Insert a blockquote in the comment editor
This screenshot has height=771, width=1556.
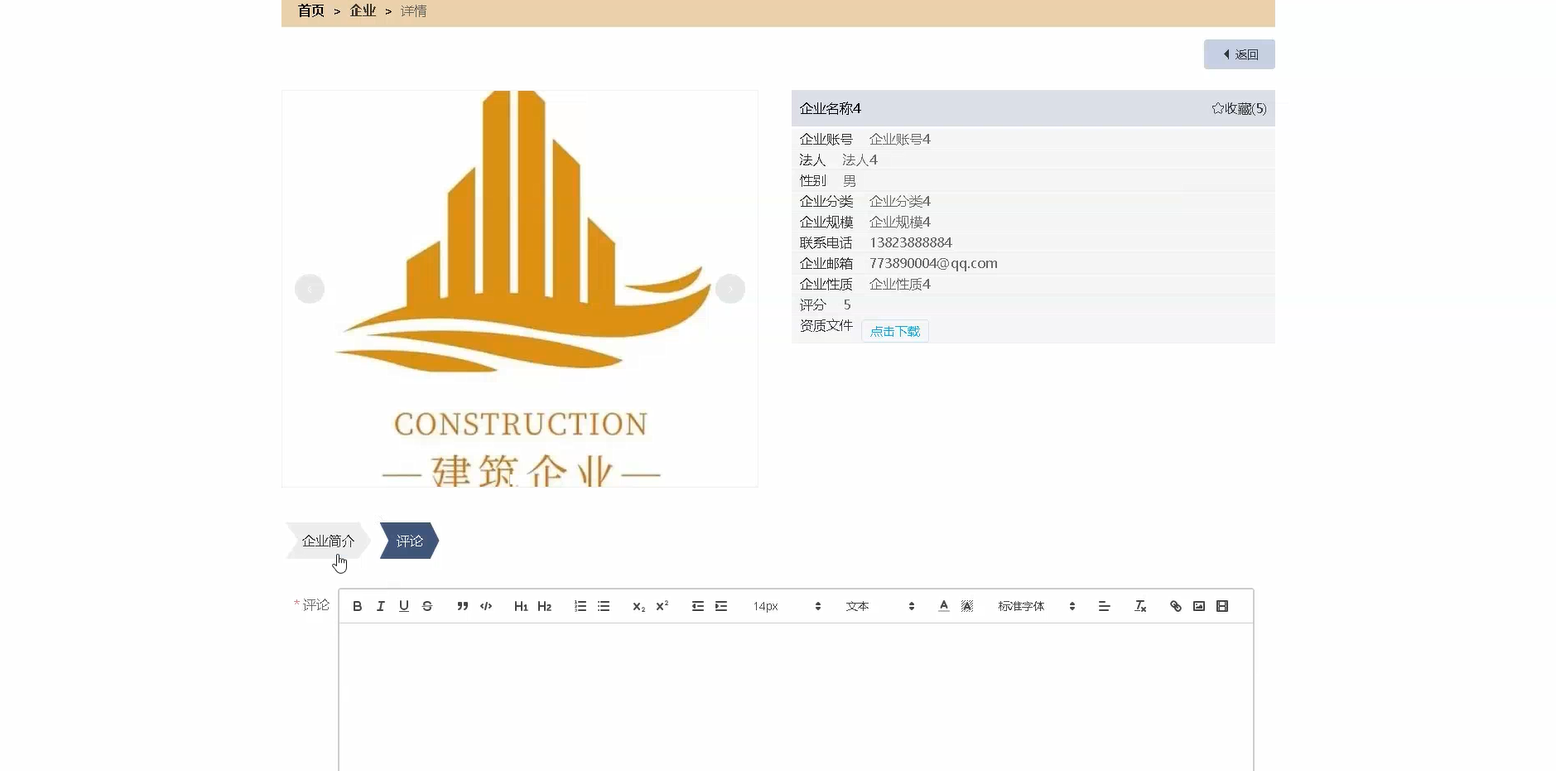pyautogui.click(x=462, y=605)
